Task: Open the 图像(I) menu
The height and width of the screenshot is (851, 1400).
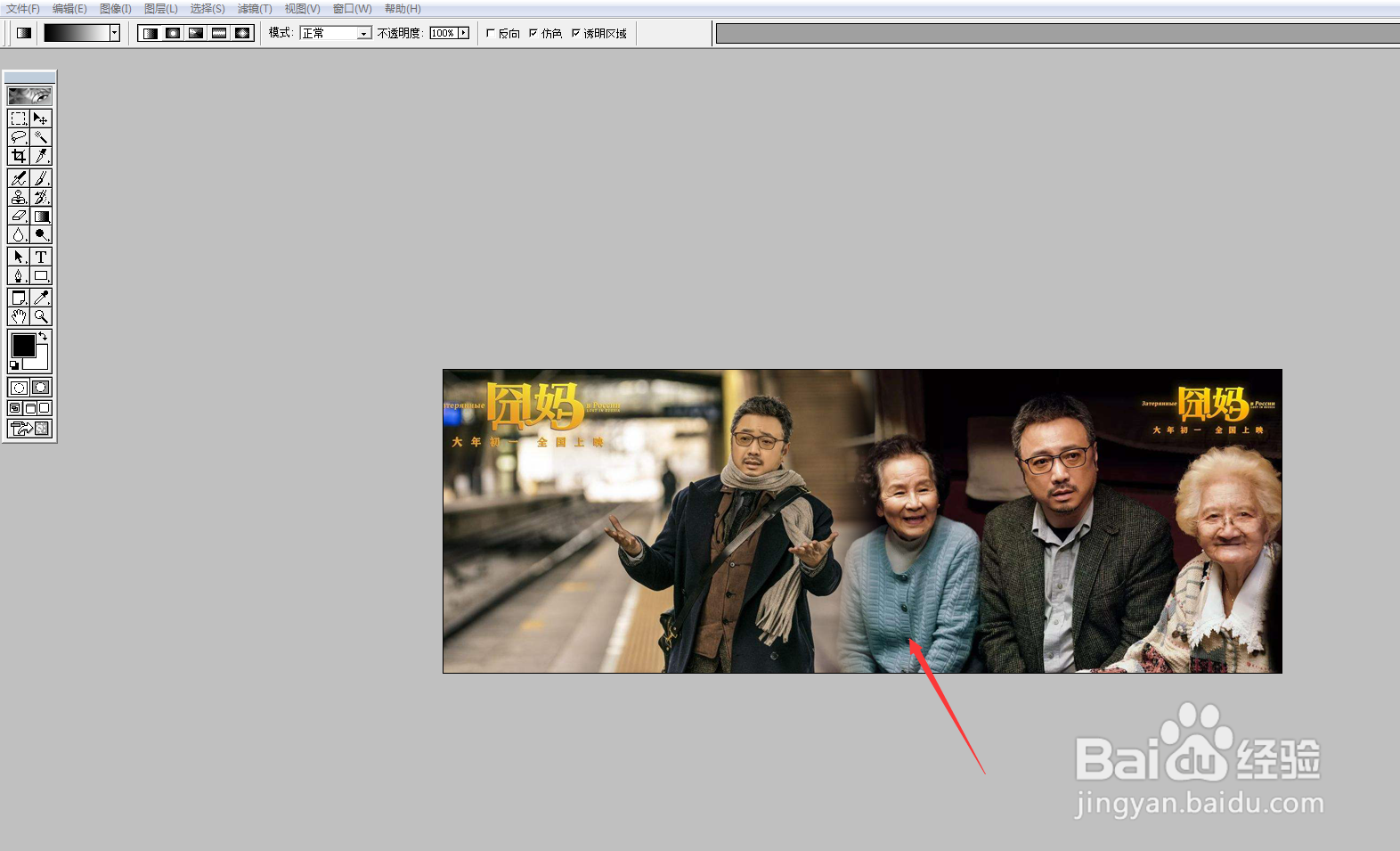Action: (x=116, y=9)
